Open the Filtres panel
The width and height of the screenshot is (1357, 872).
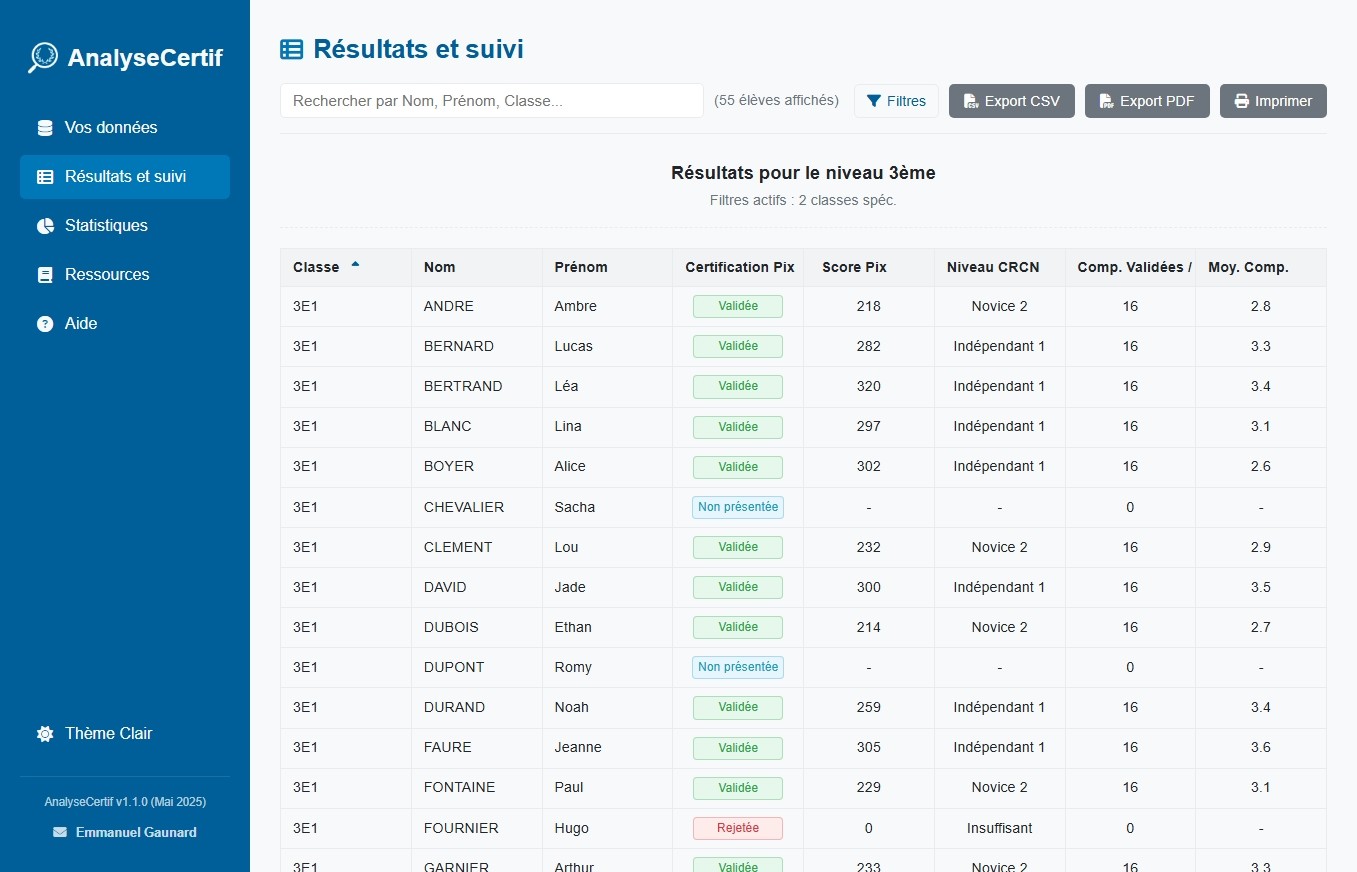click(896, 101)
